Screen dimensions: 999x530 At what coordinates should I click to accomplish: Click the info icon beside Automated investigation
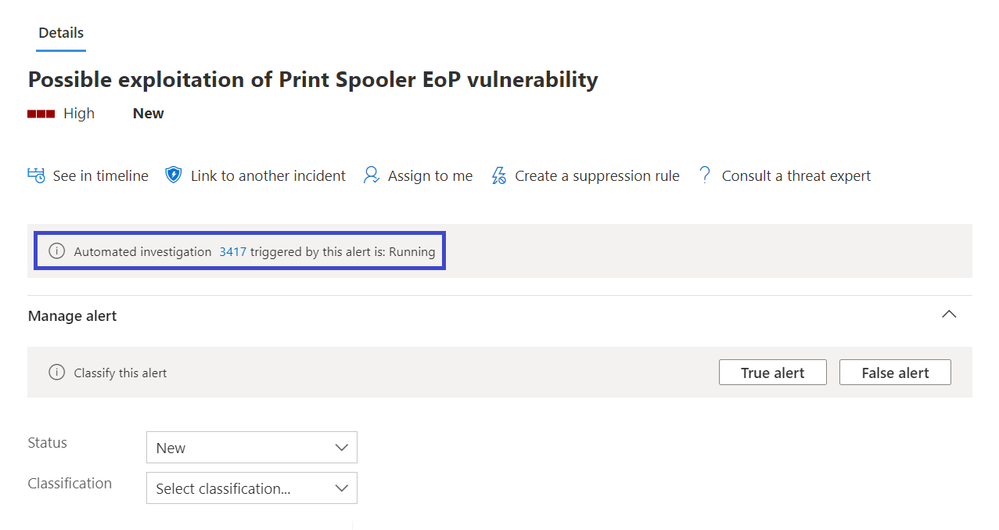point(57,251)
